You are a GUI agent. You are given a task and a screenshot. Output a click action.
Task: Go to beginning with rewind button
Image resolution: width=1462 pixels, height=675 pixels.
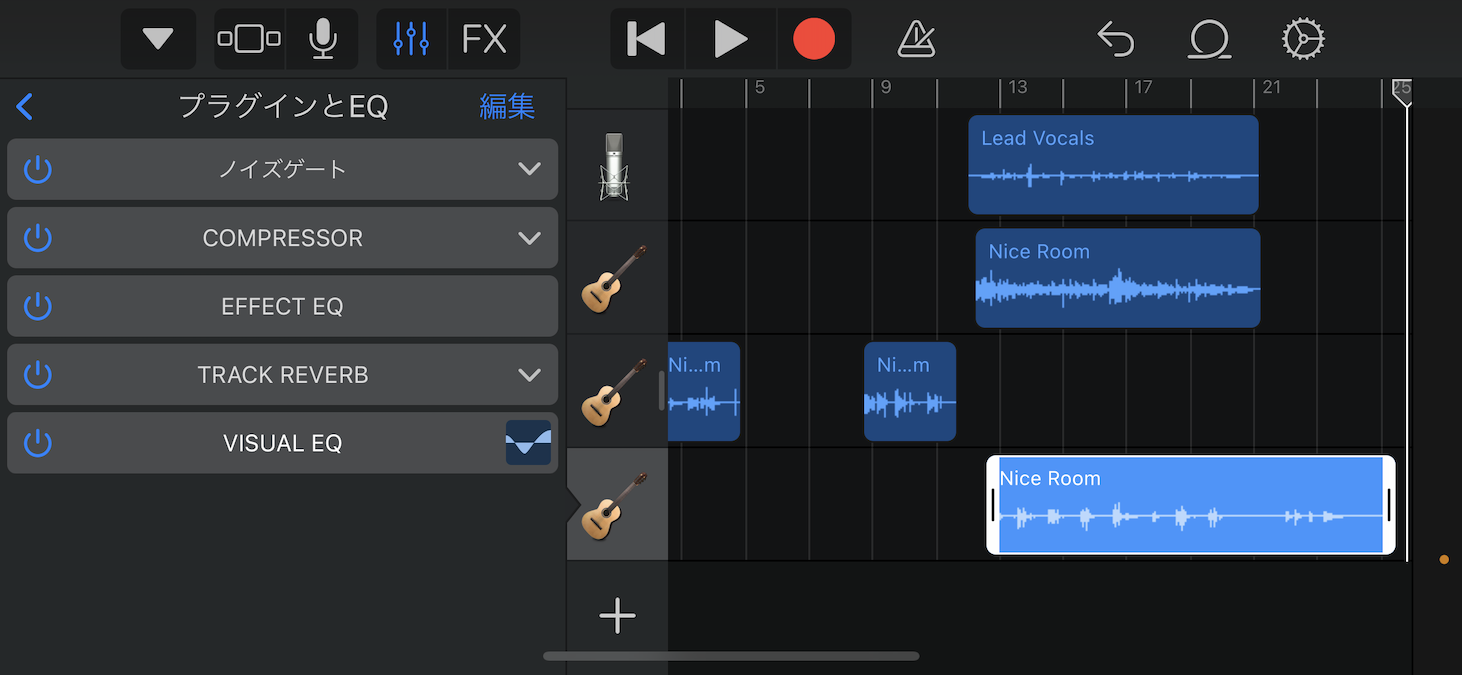tap(646, 39)
